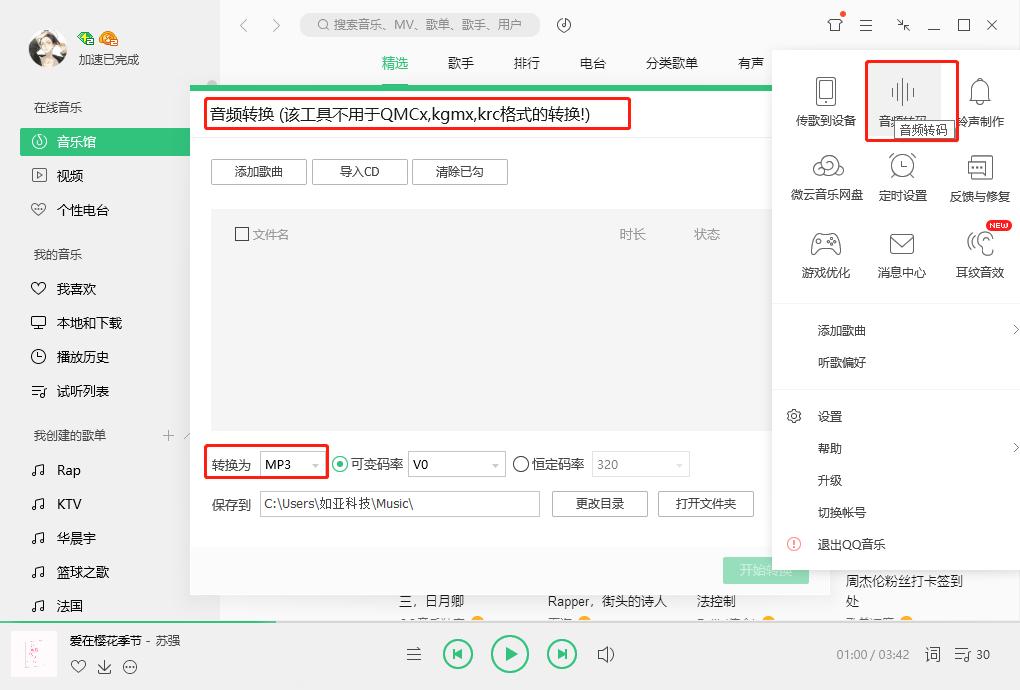Open the 设置 settings menu item
Viewport: 1020px width, 690px height.
coord(829,416)
